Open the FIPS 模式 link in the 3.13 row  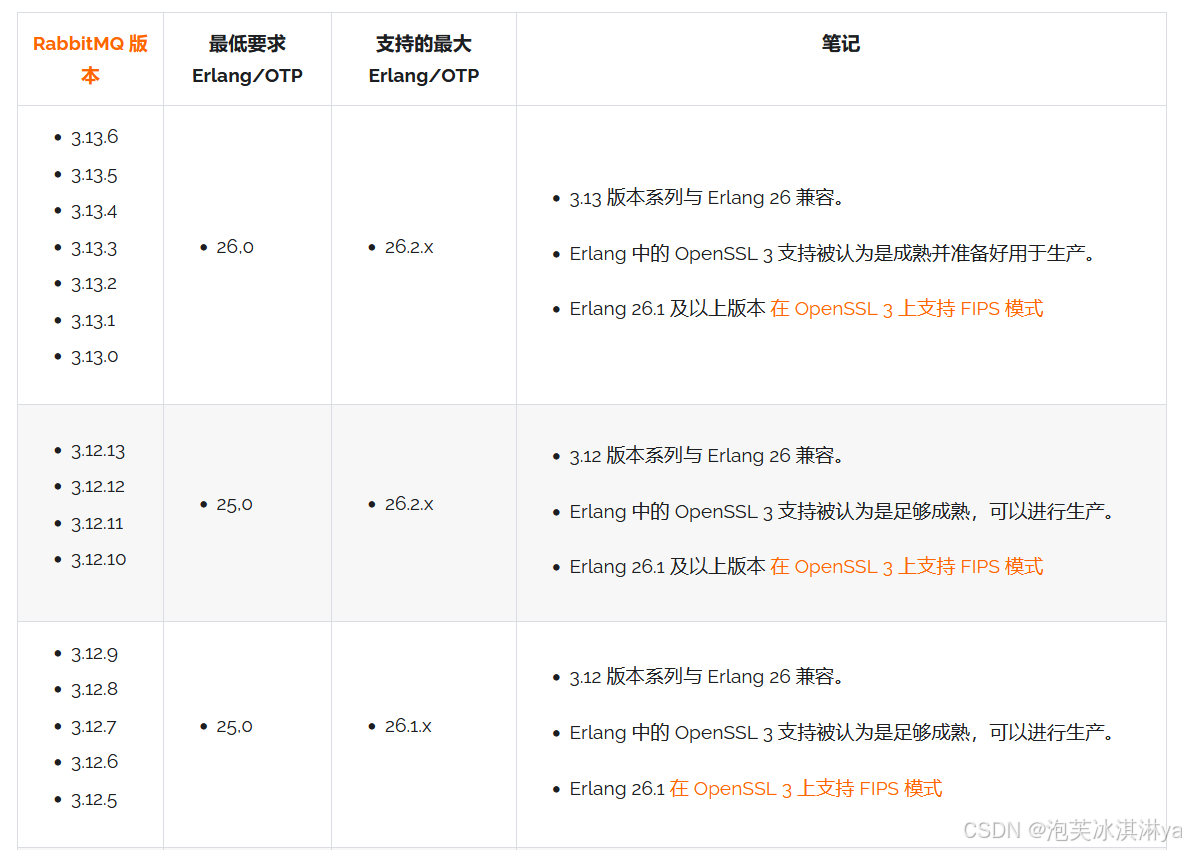(x=906, y=309)
